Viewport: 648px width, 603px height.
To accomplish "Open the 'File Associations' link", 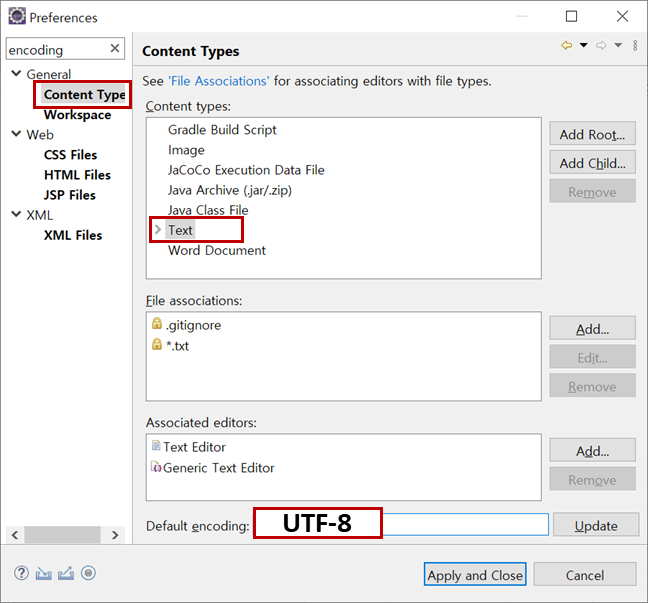I will [x=219, y=81].
